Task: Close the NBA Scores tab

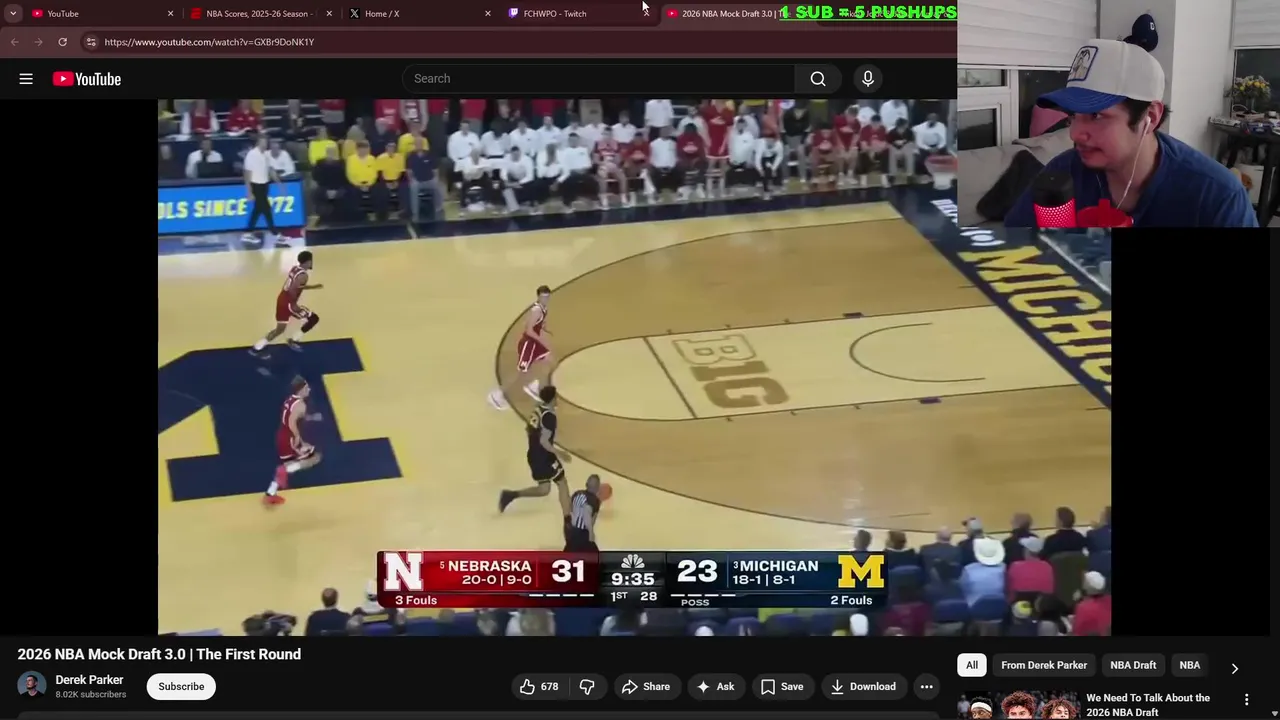Action: pos(328,14)
